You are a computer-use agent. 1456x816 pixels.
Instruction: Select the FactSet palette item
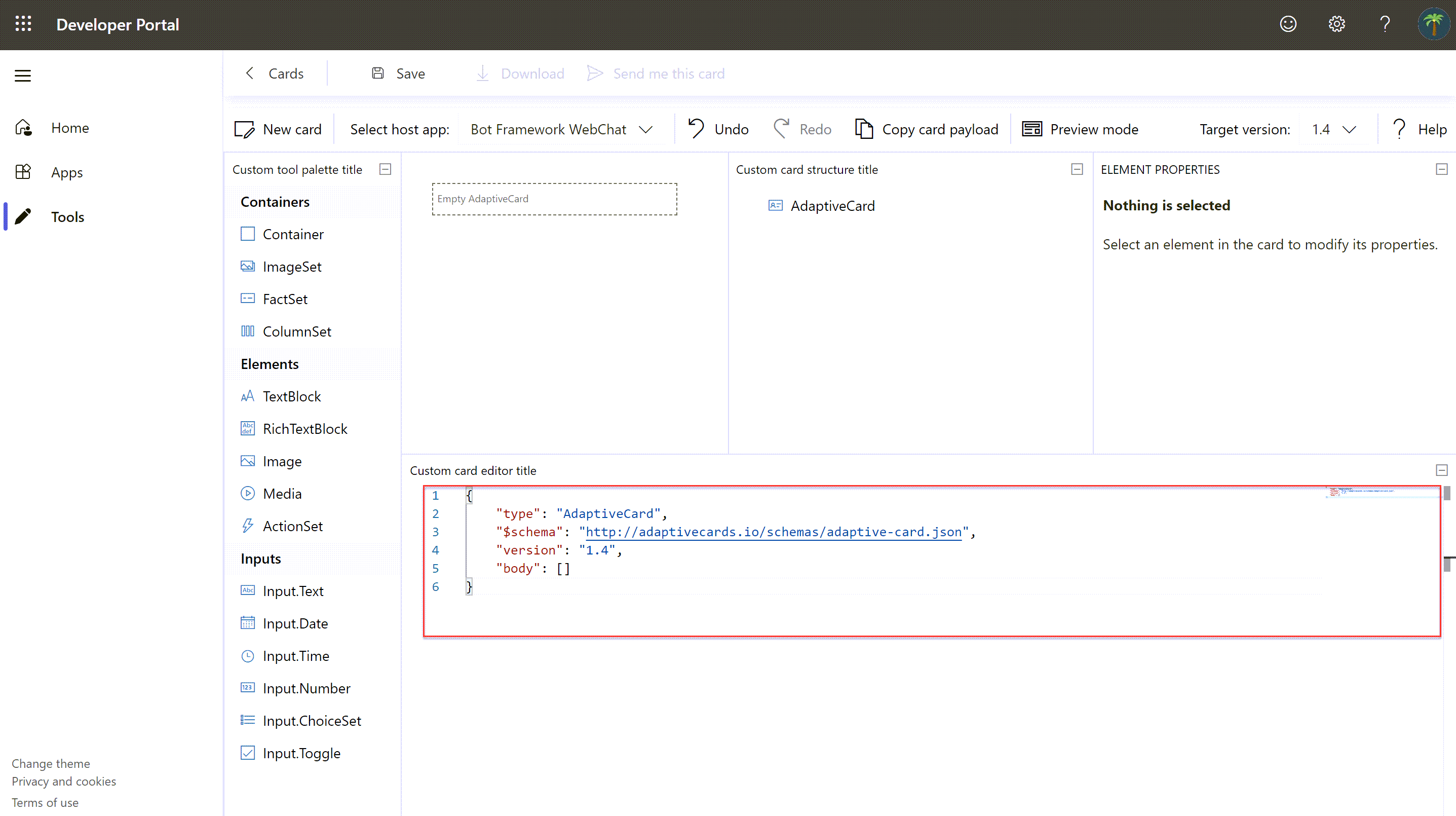[x=314, y=299]
